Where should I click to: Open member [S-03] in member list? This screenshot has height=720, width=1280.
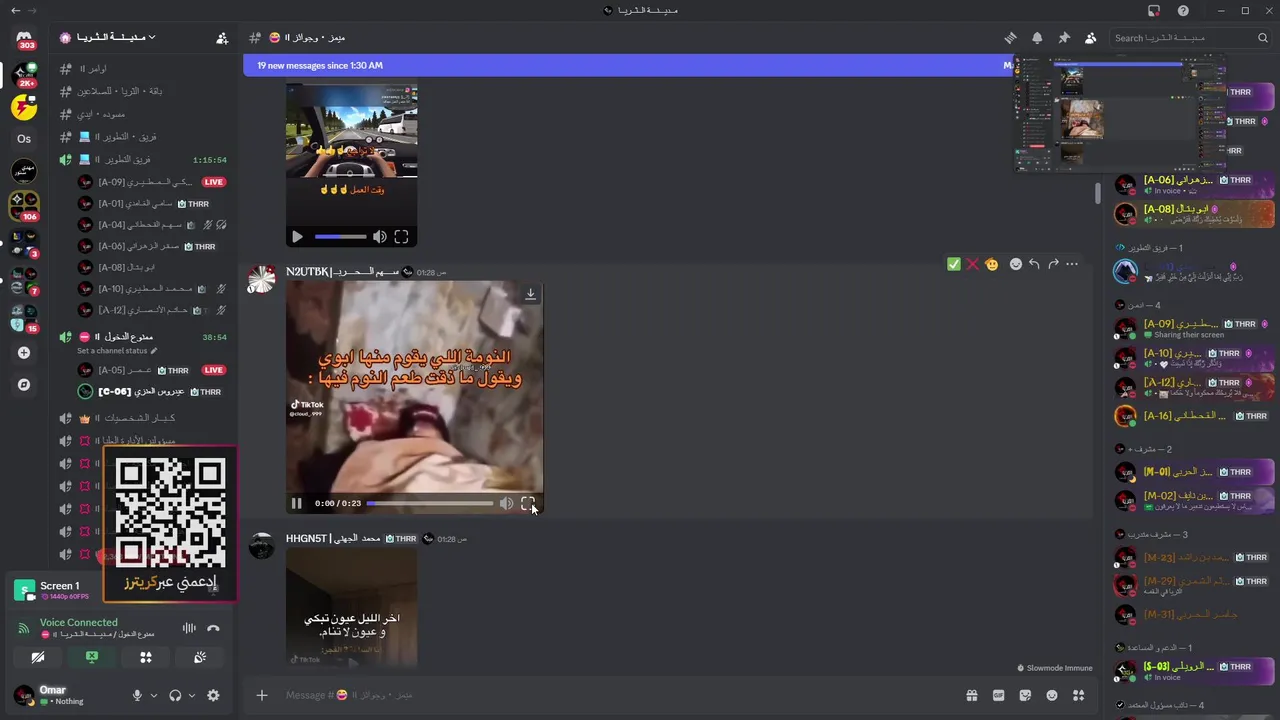pyautogui.click(x=1193, y=671)
